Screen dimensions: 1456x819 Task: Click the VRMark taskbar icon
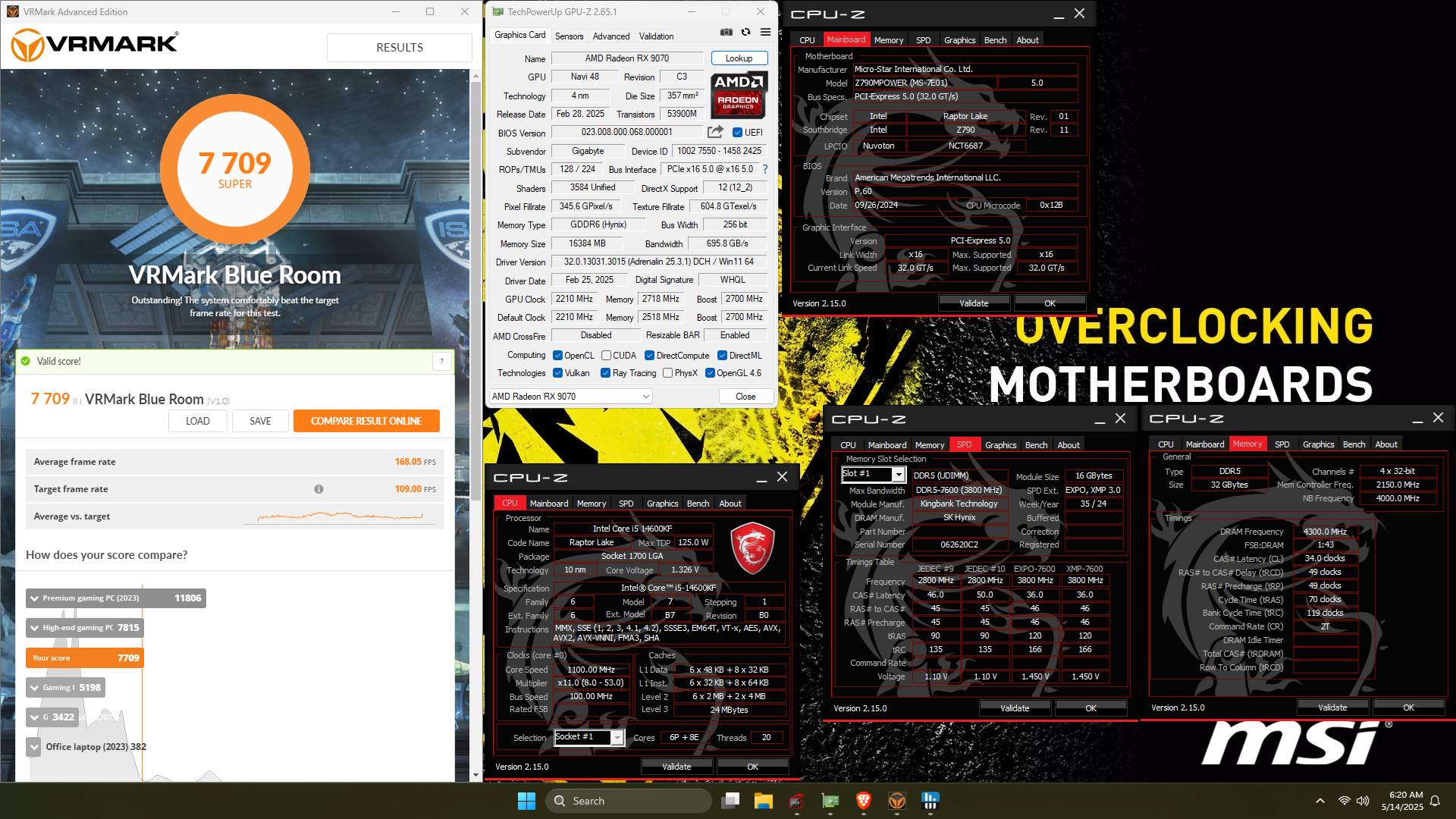coord(897,801)
